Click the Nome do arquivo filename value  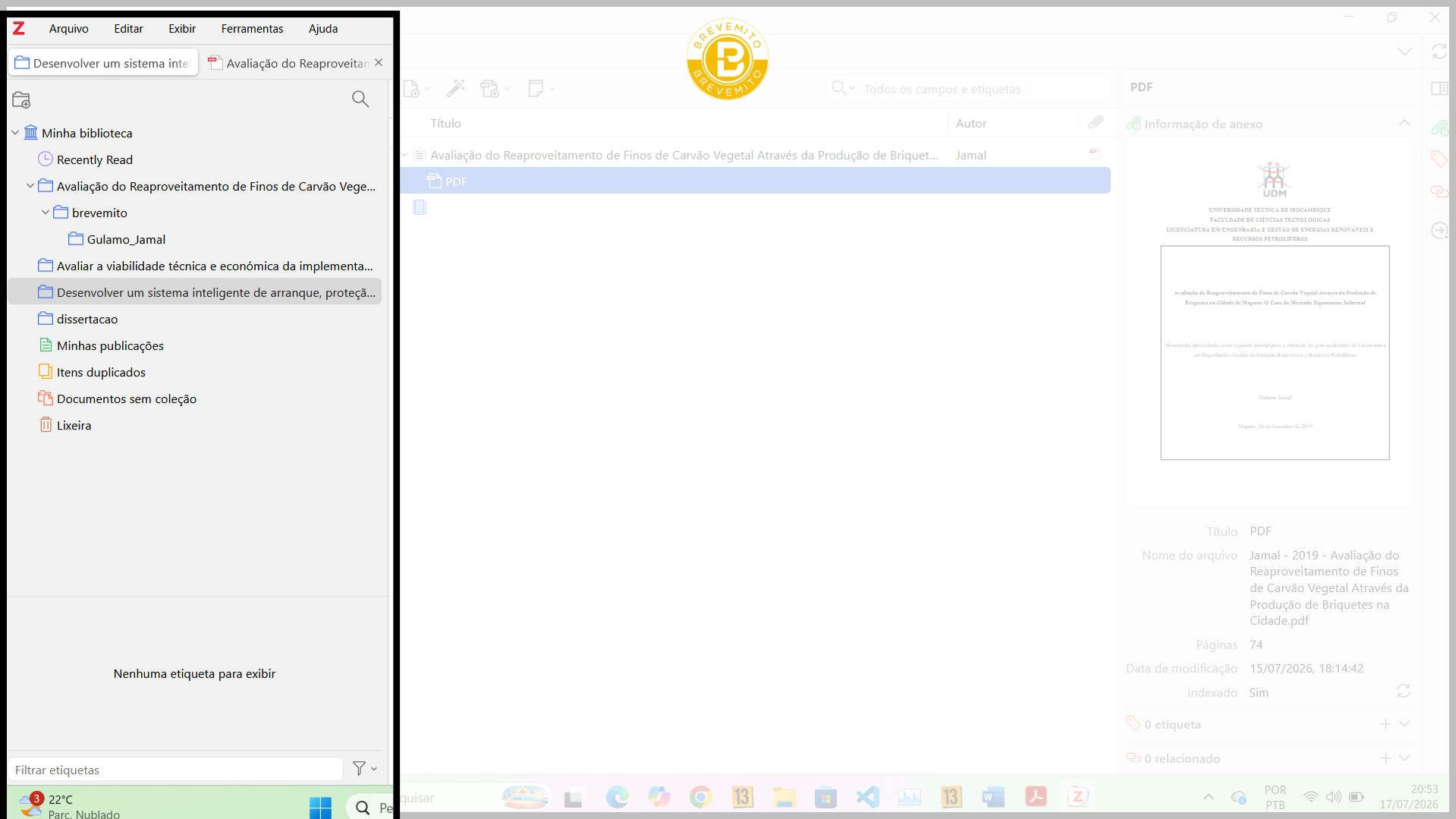[1329, 587]
